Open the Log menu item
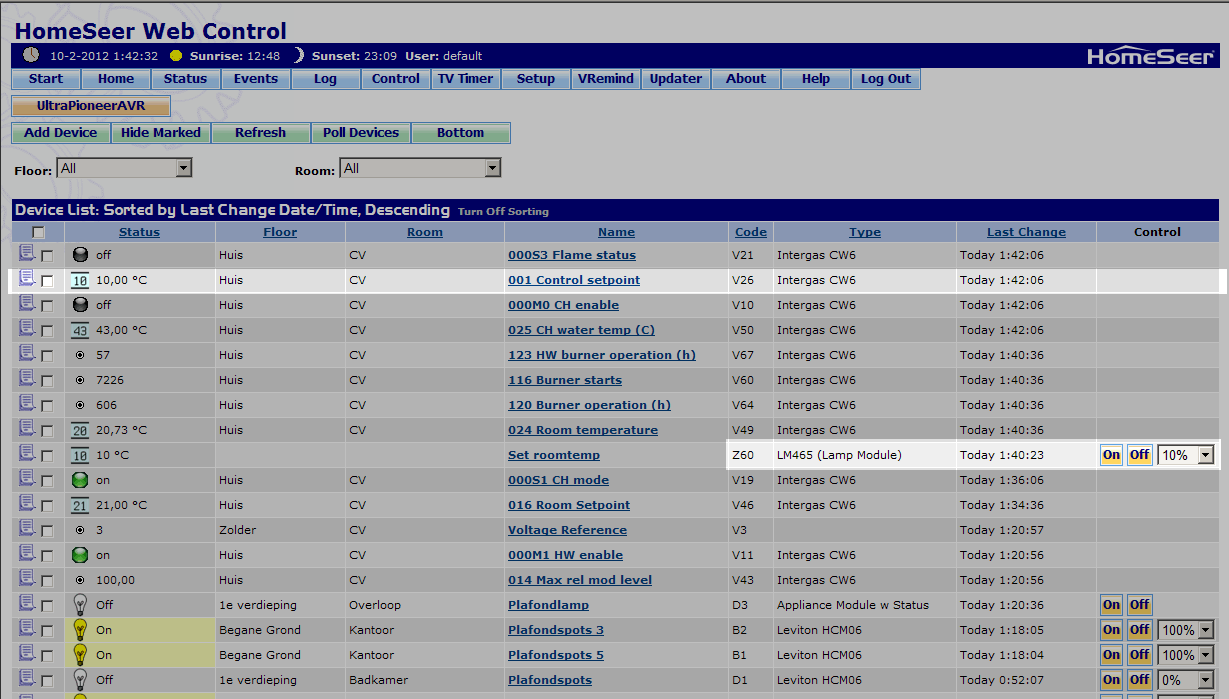The image size is (1229, 699). 326,79
